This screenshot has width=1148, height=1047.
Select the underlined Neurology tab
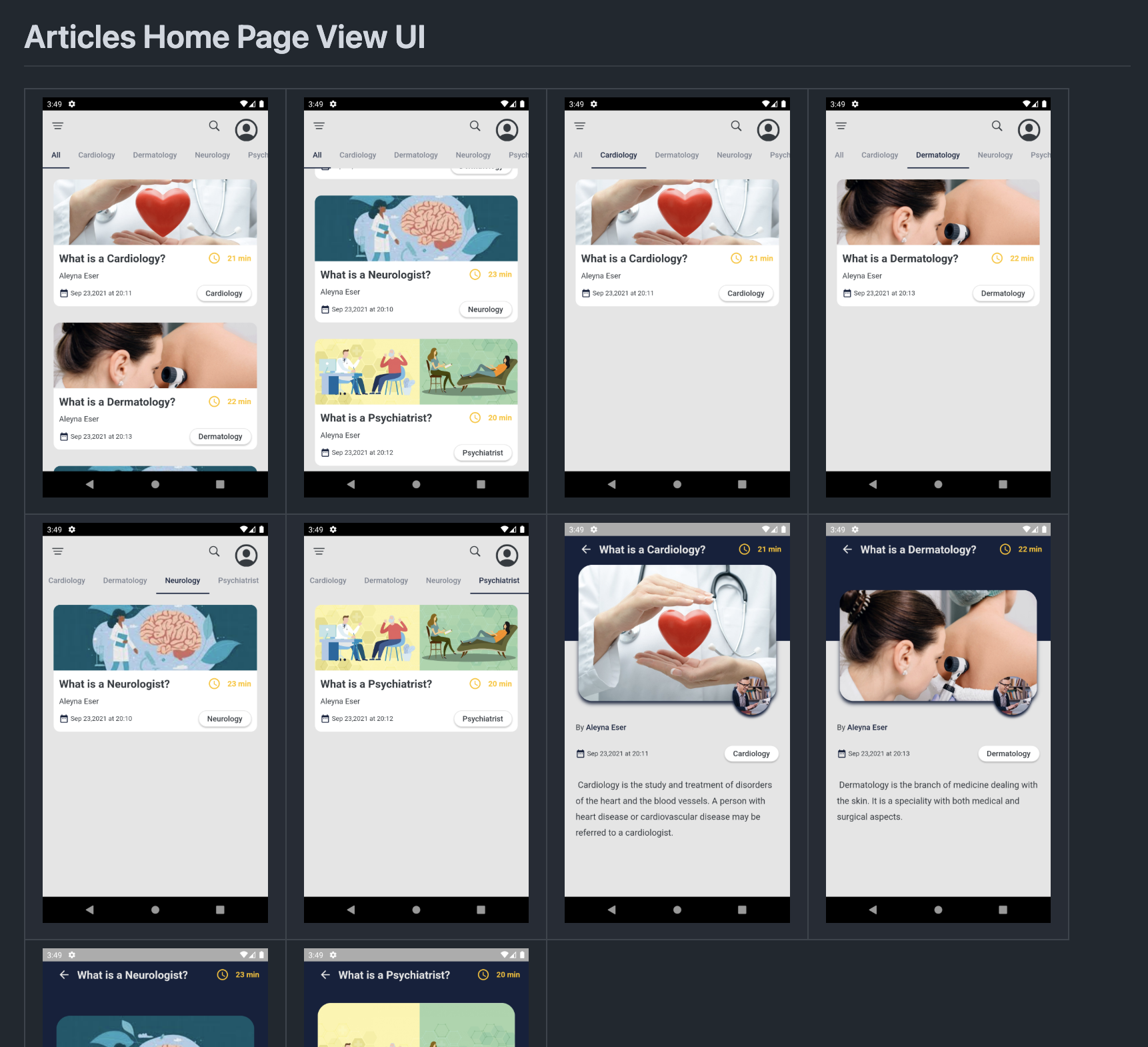point(183,581)
